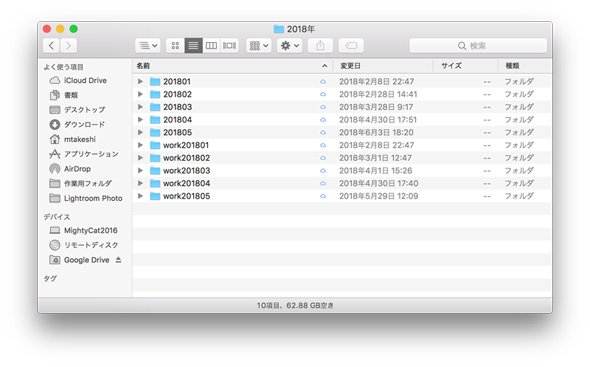Select the work201804 folder name
The height and width of the screenshot is (367, 590).
tap(186, 183)
